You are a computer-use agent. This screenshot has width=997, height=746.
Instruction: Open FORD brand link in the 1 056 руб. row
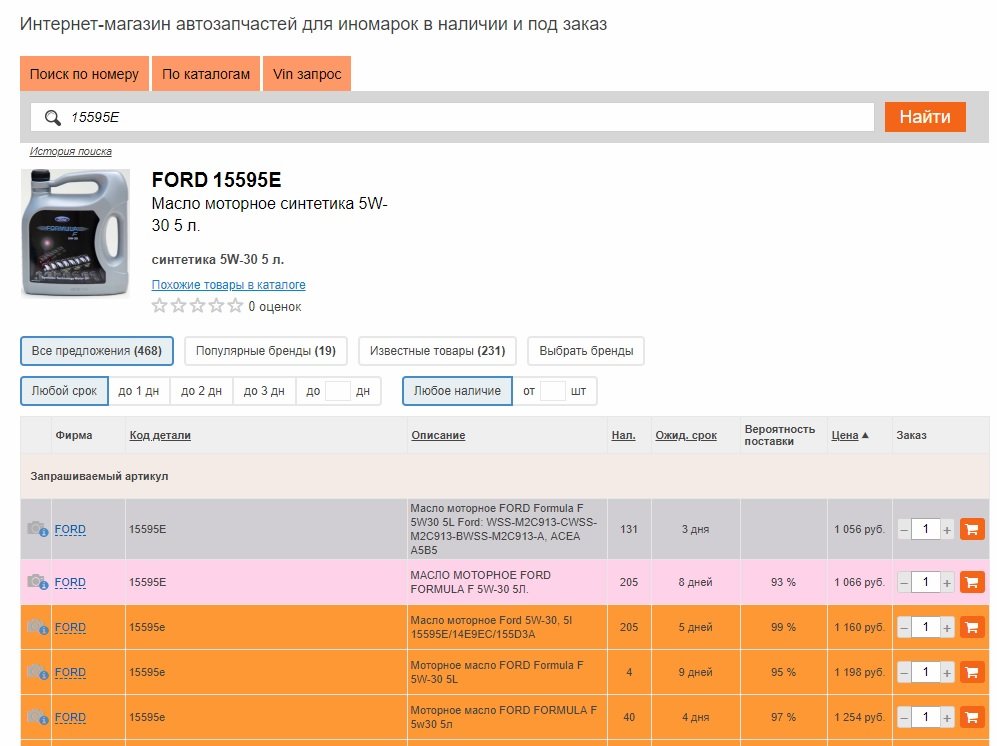click(x=70, y=529)
